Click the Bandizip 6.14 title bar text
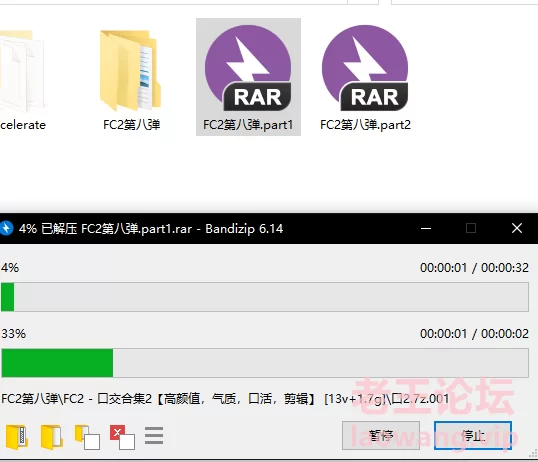Image resolution: width=538 pixels, height=462 pixels. 244,229
